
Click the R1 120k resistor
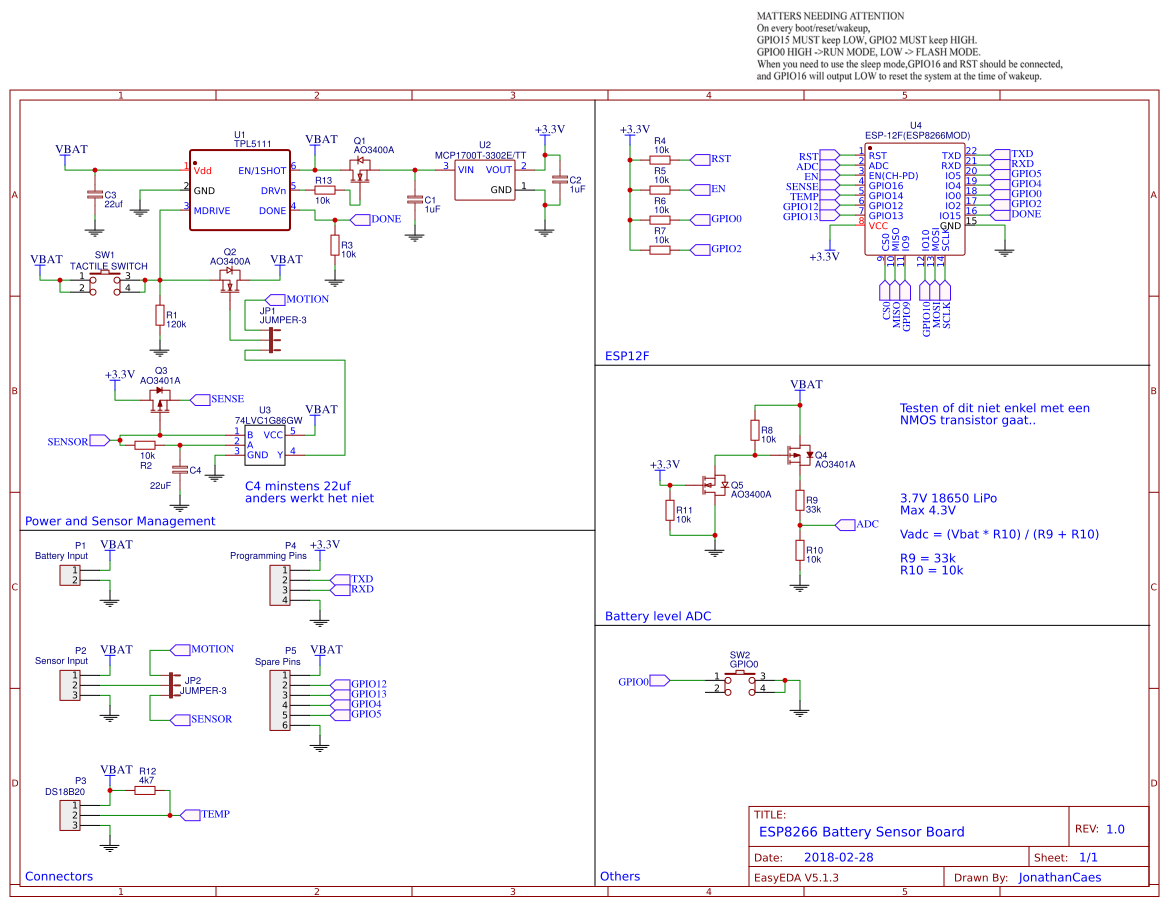(x=160, y=316)
